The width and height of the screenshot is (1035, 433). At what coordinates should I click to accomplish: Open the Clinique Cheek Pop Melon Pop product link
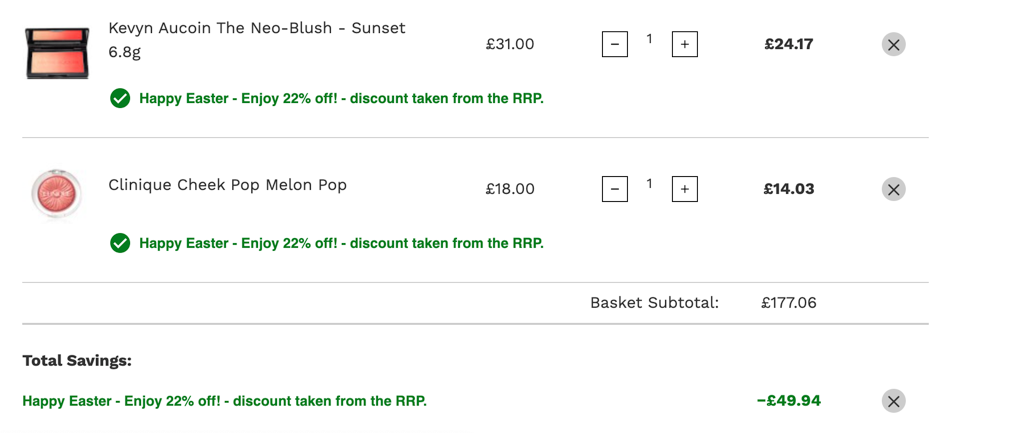point(227,185)
